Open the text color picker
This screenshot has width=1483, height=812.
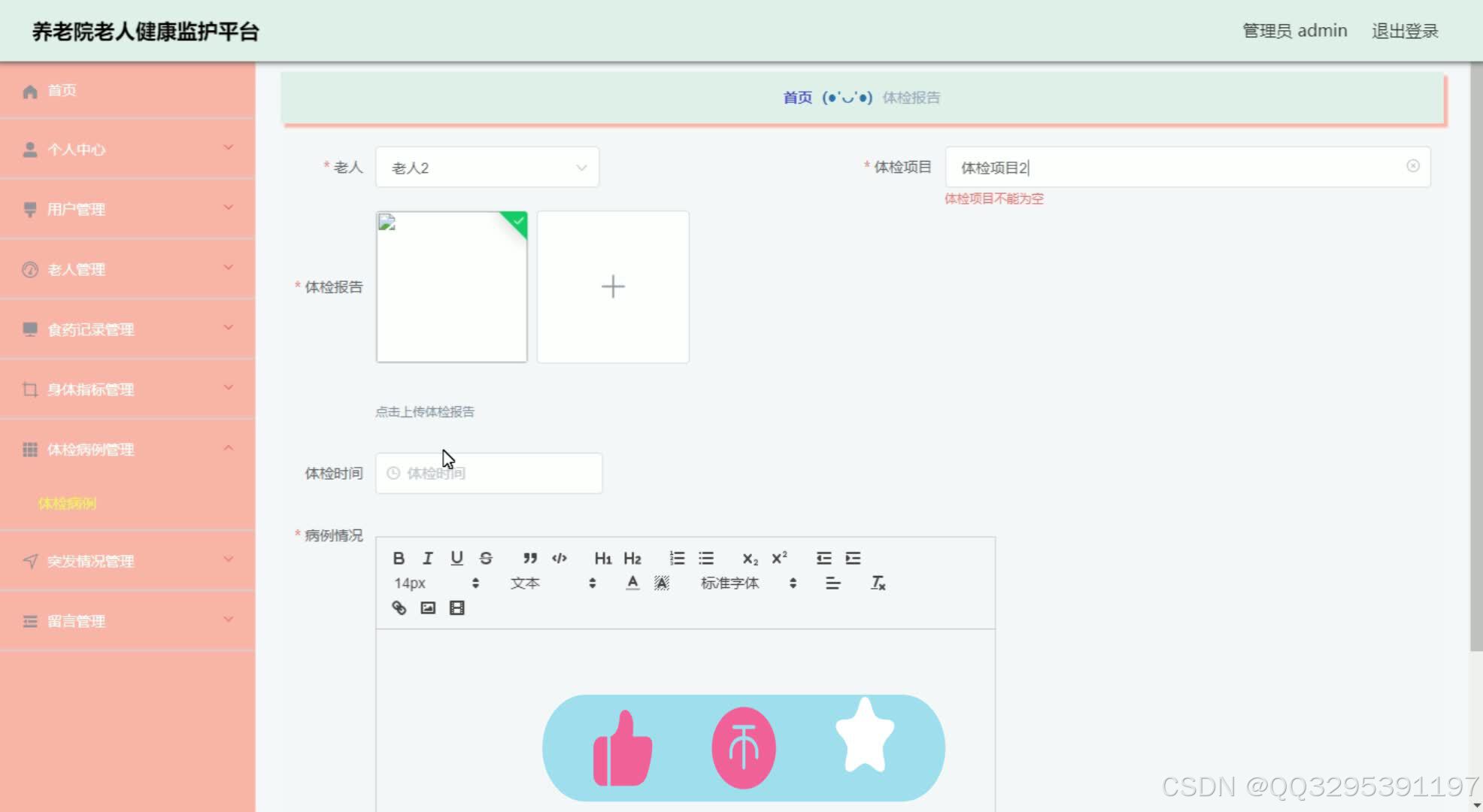632,583
